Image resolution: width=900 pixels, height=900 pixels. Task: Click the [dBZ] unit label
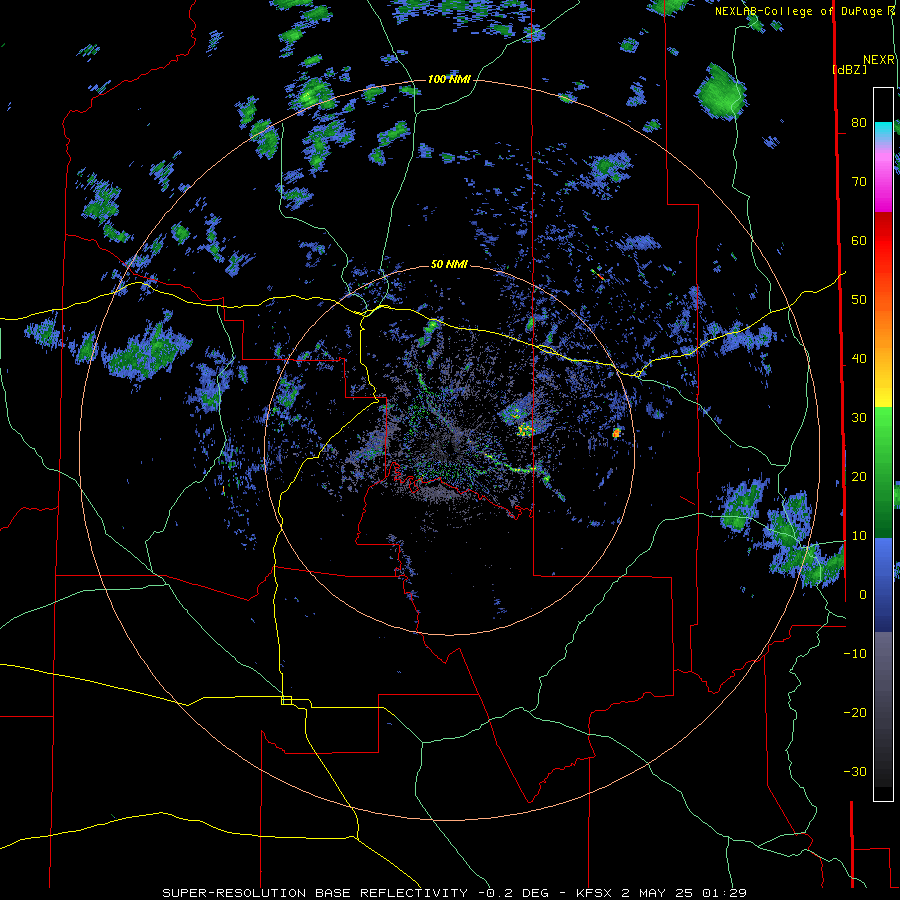(850, 70)
